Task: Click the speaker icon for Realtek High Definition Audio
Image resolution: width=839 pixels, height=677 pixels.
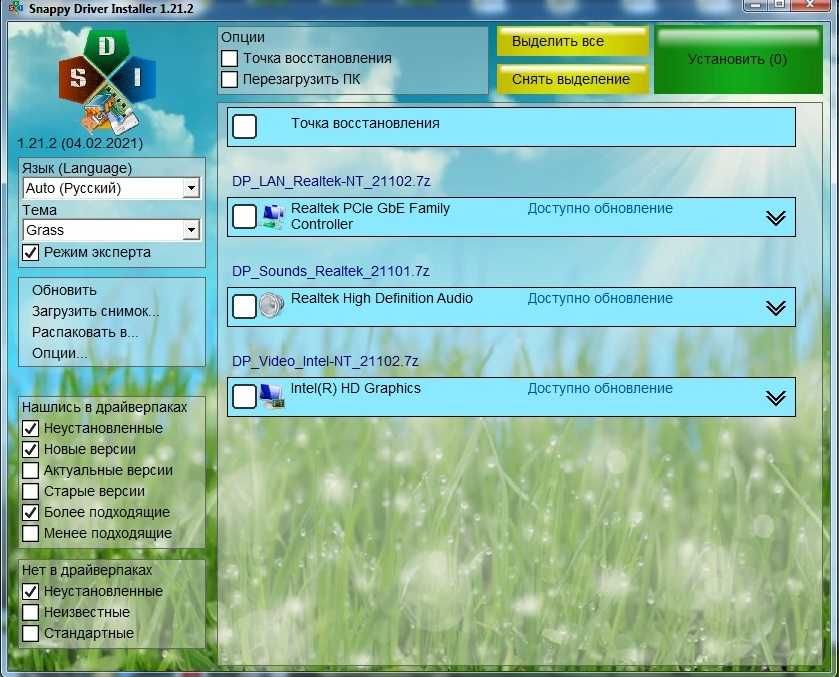Action: click(272, 306)
